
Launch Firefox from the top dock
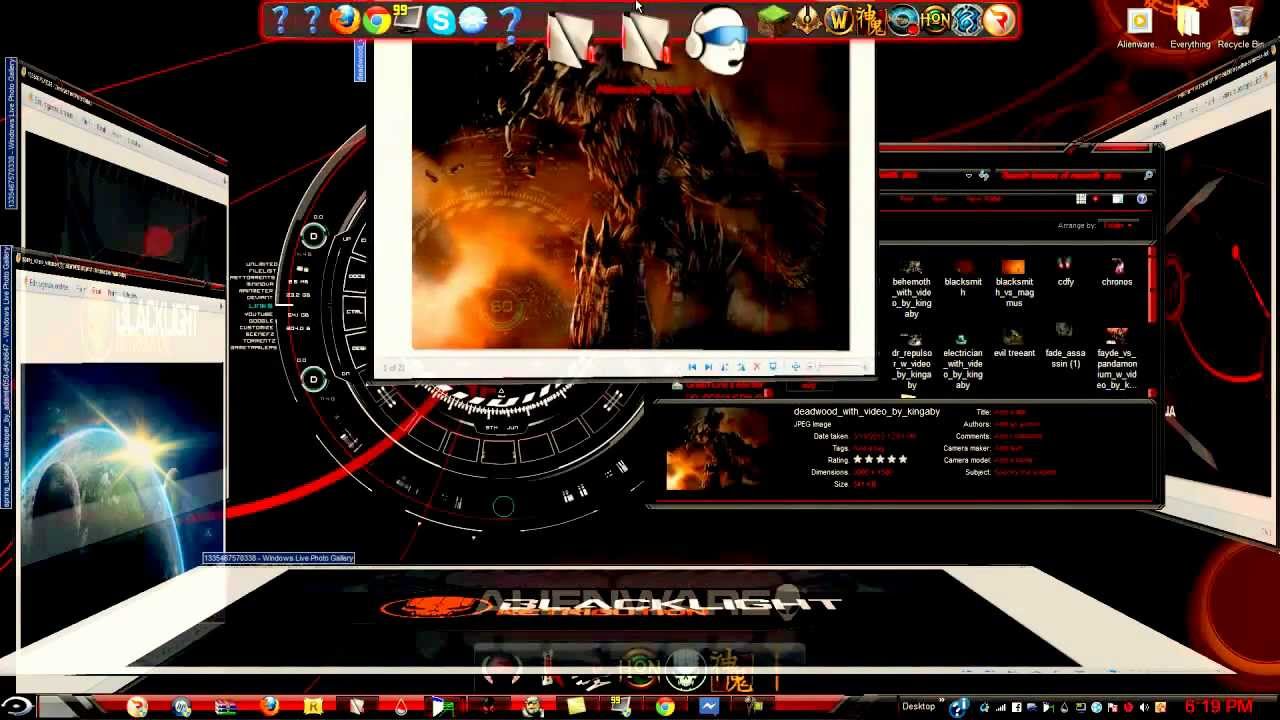tap(344, 20)
